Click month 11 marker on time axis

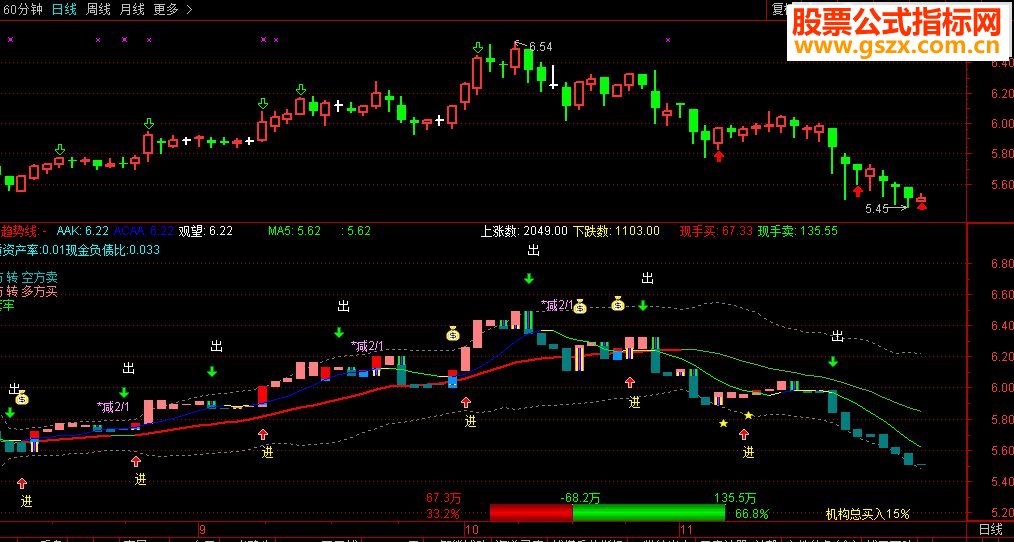click(x=685, y=529)
